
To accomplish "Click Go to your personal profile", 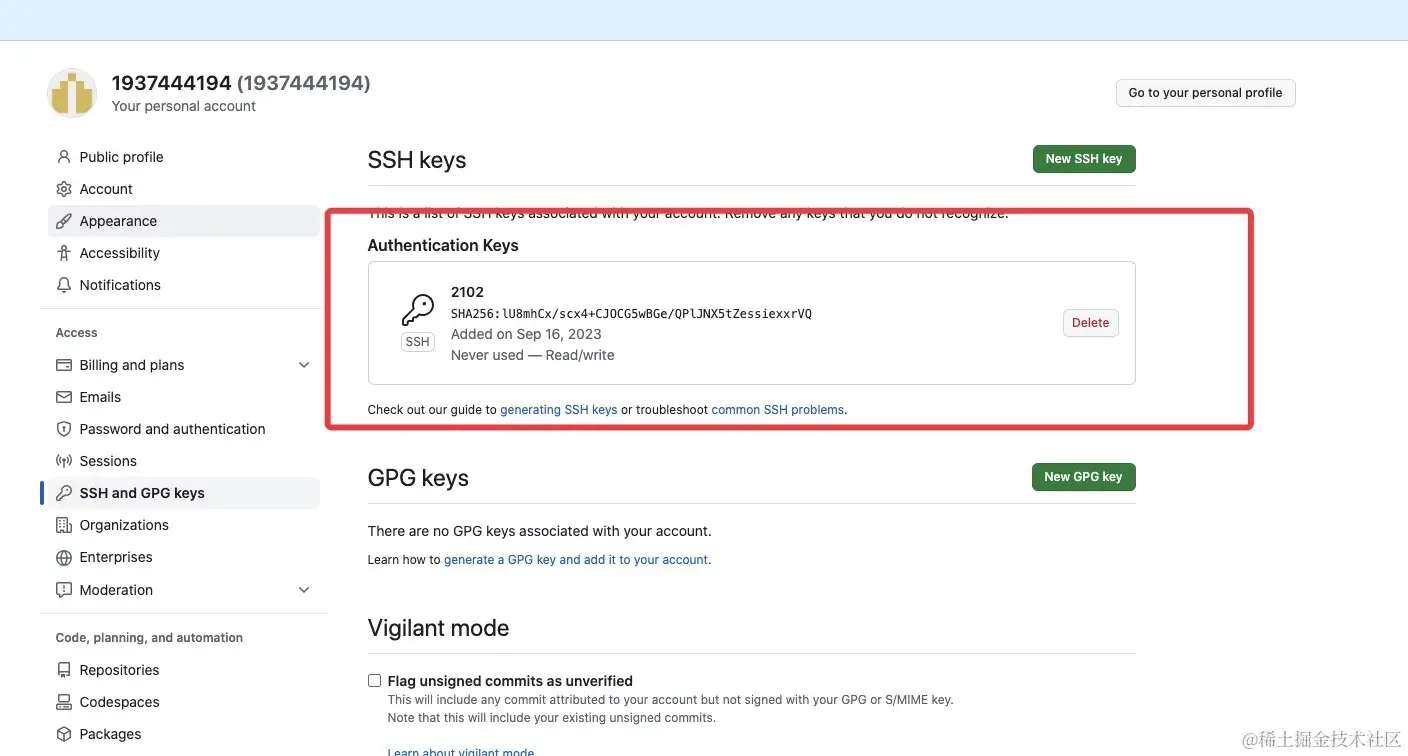I will 1205,93.
